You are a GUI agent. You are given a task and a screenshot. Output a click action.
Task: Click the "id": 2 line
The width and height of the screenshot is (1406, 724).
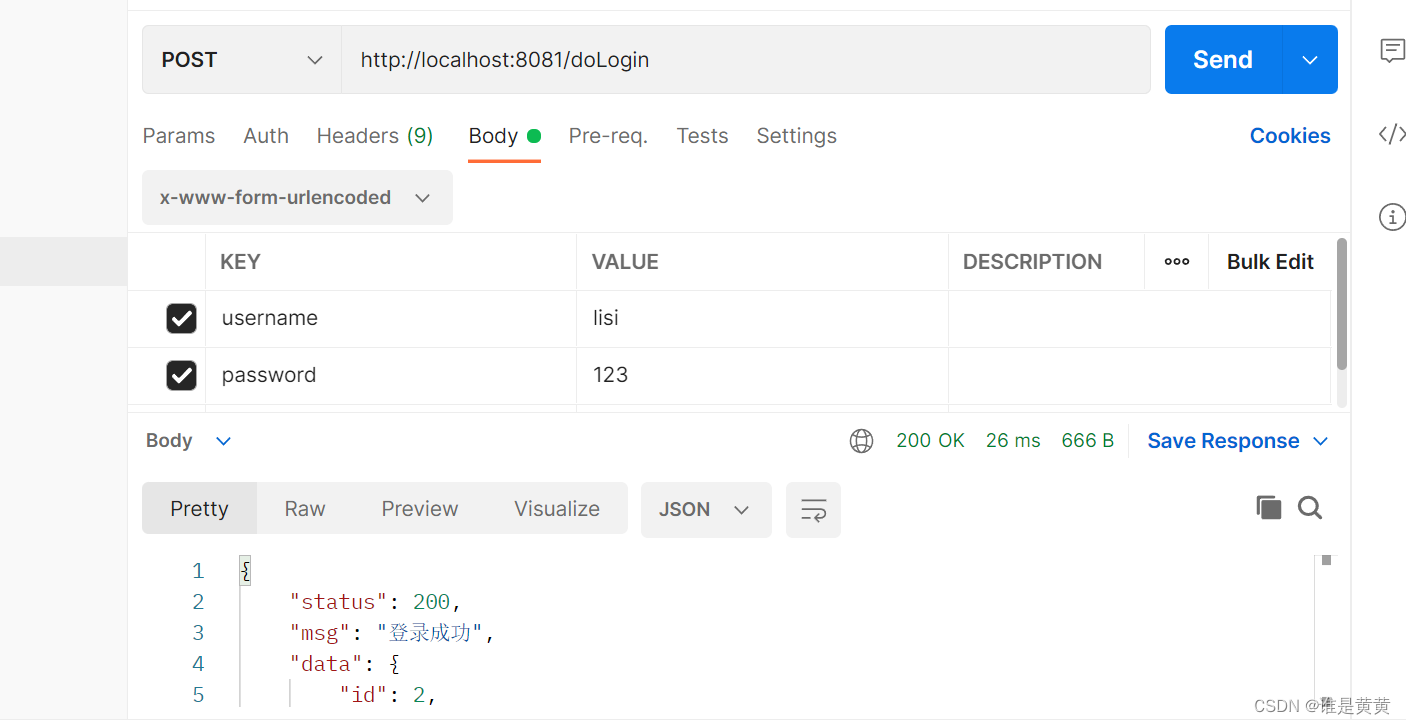[388, 695]
